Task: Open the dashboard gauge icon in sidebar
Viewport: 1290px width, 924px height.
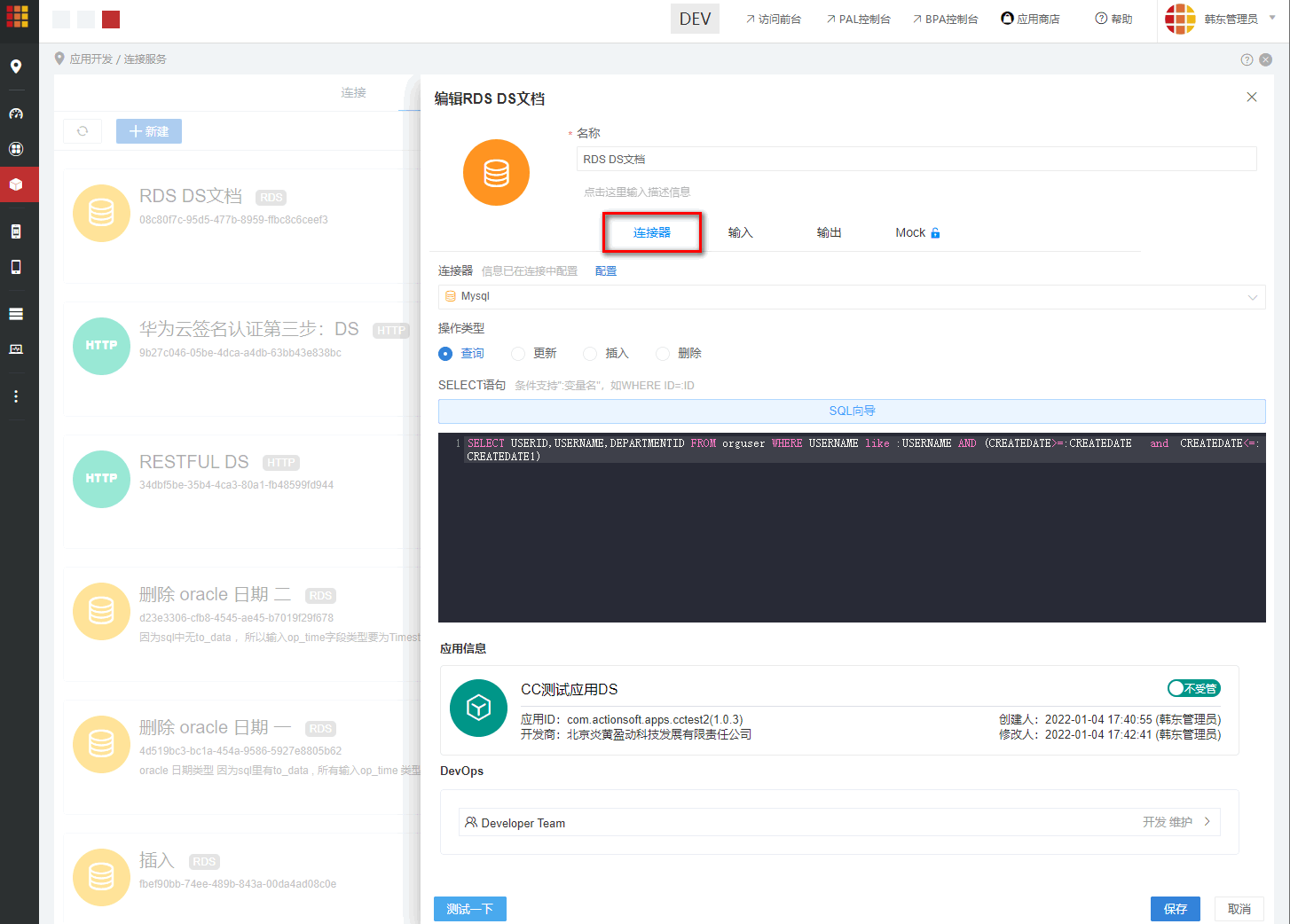Action: click(18, 113)
